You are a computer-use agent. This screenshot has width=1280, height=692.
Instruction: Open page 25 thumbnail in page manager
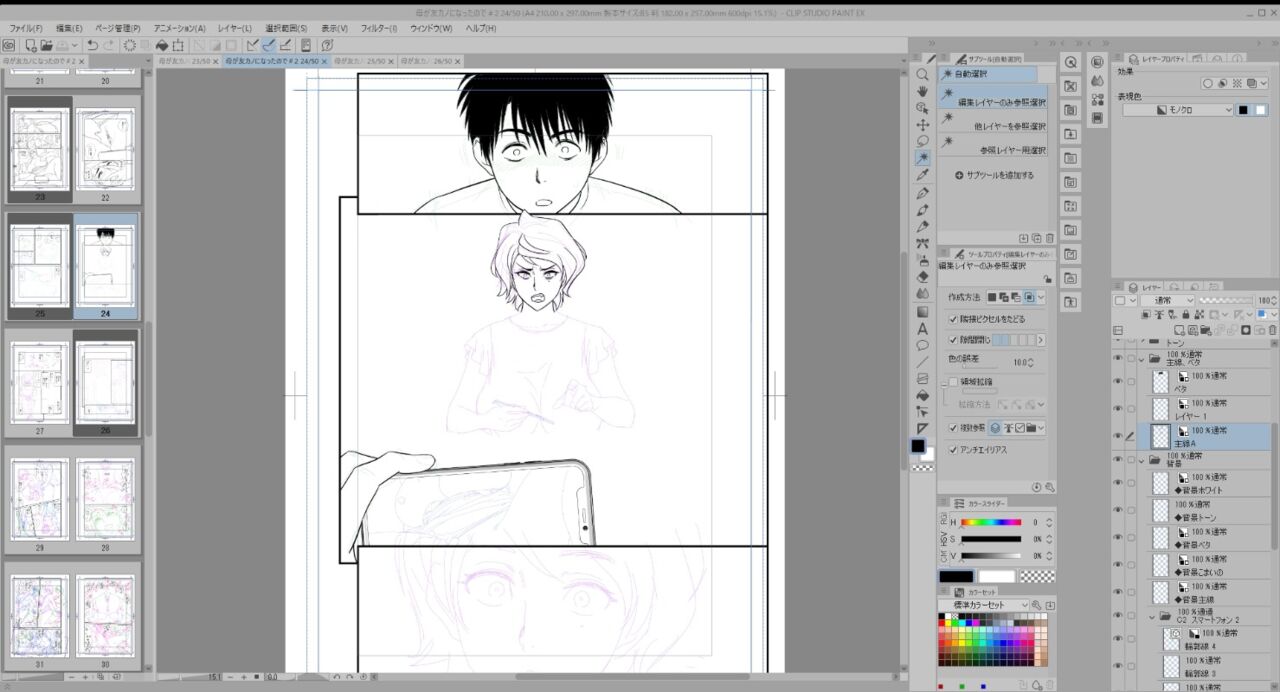40,265
